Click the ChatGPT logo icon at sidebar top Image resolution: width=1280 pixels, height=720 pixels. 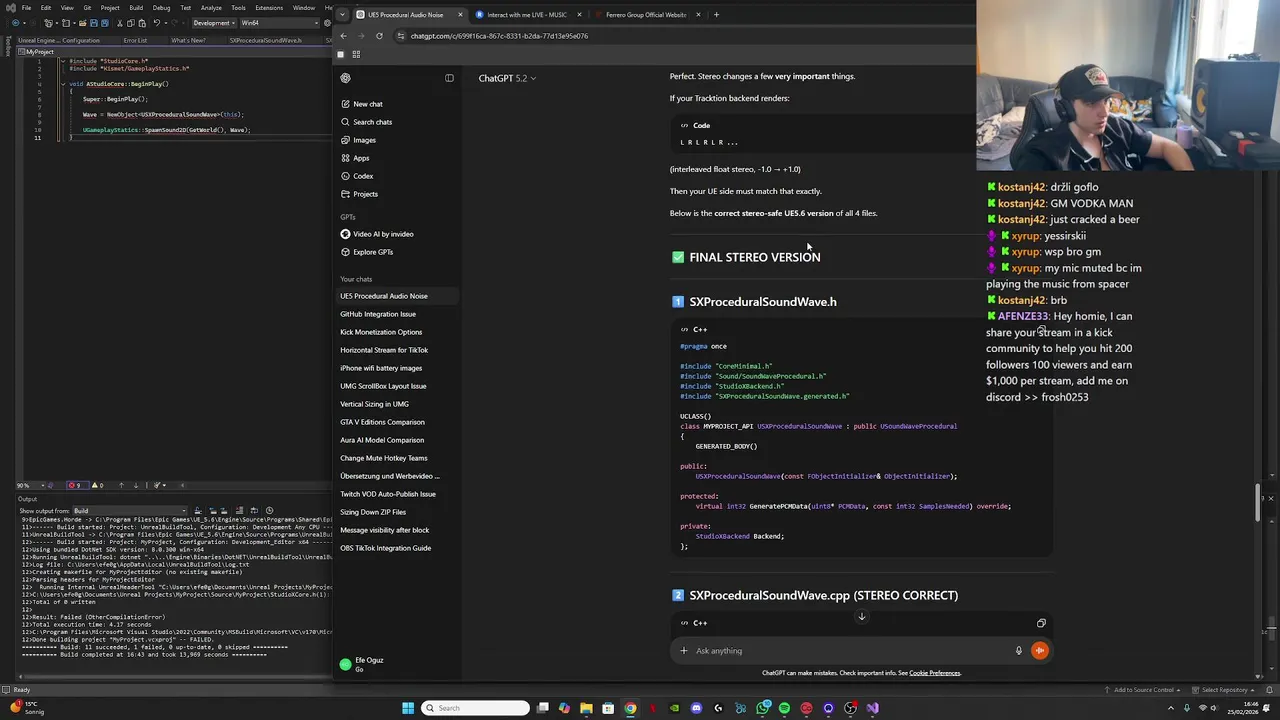point(345,78)
